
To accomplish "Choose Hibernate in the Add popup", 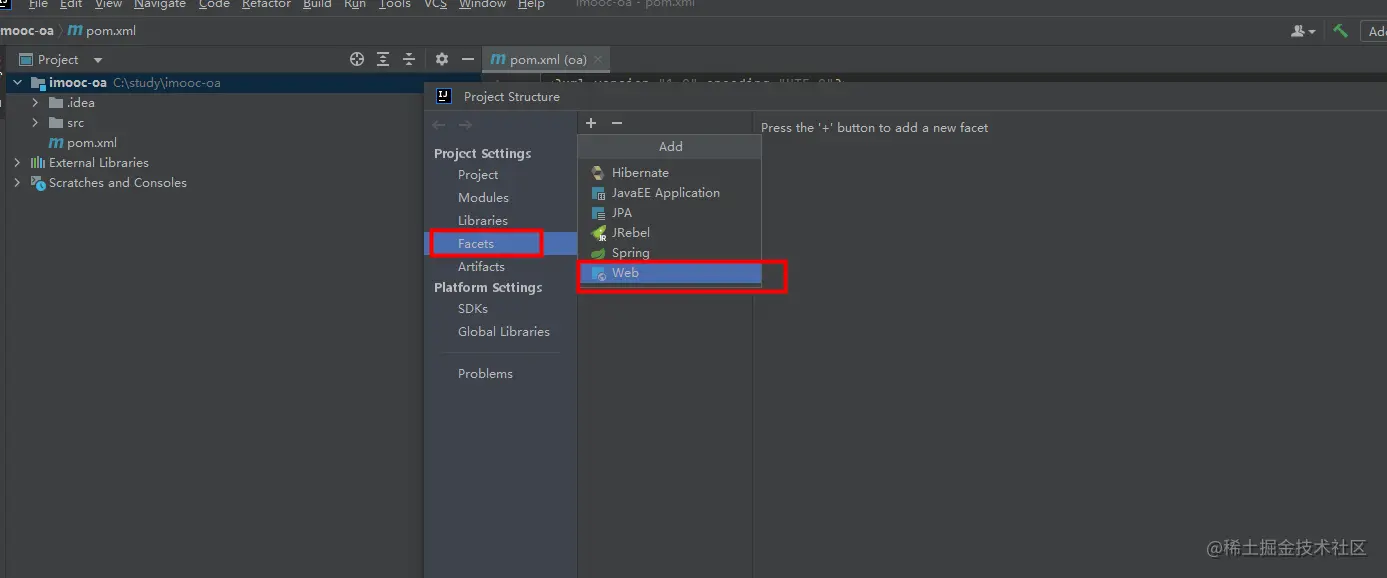I will (x=670, y=173).
